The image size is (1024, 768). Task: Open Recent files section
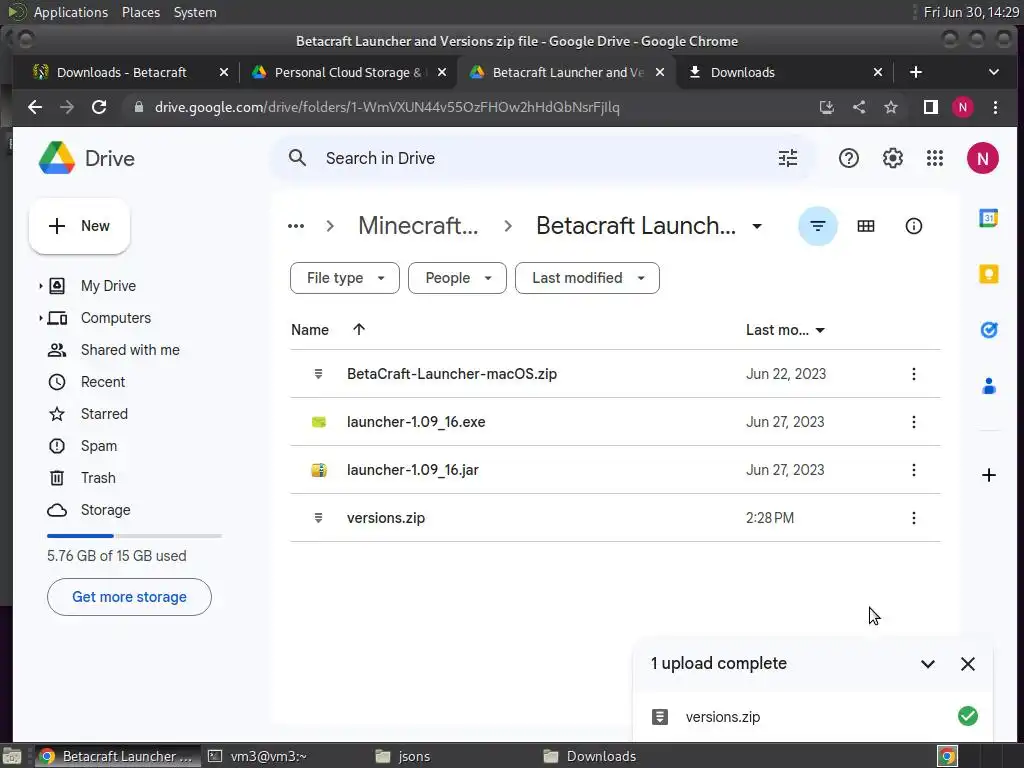pos(103,382)
